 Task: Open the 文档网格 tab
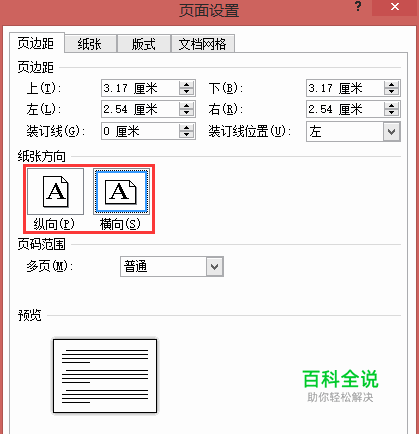click(x=203, y=44)
